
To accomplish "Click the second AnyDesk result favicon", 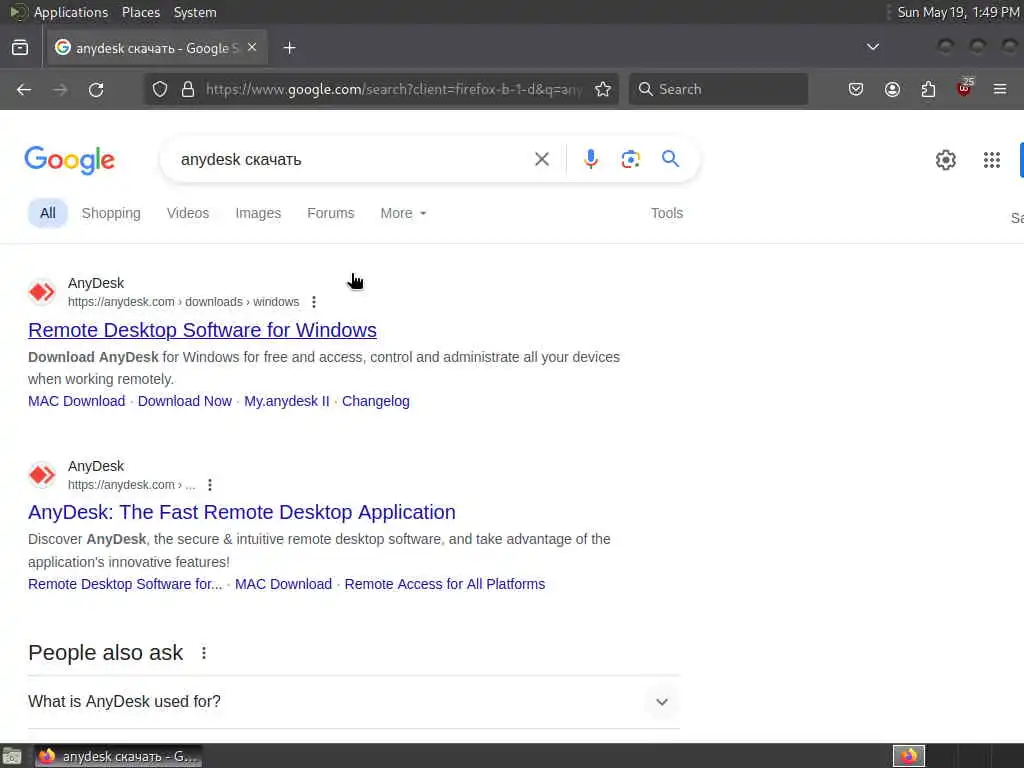I will click(42, 475).
